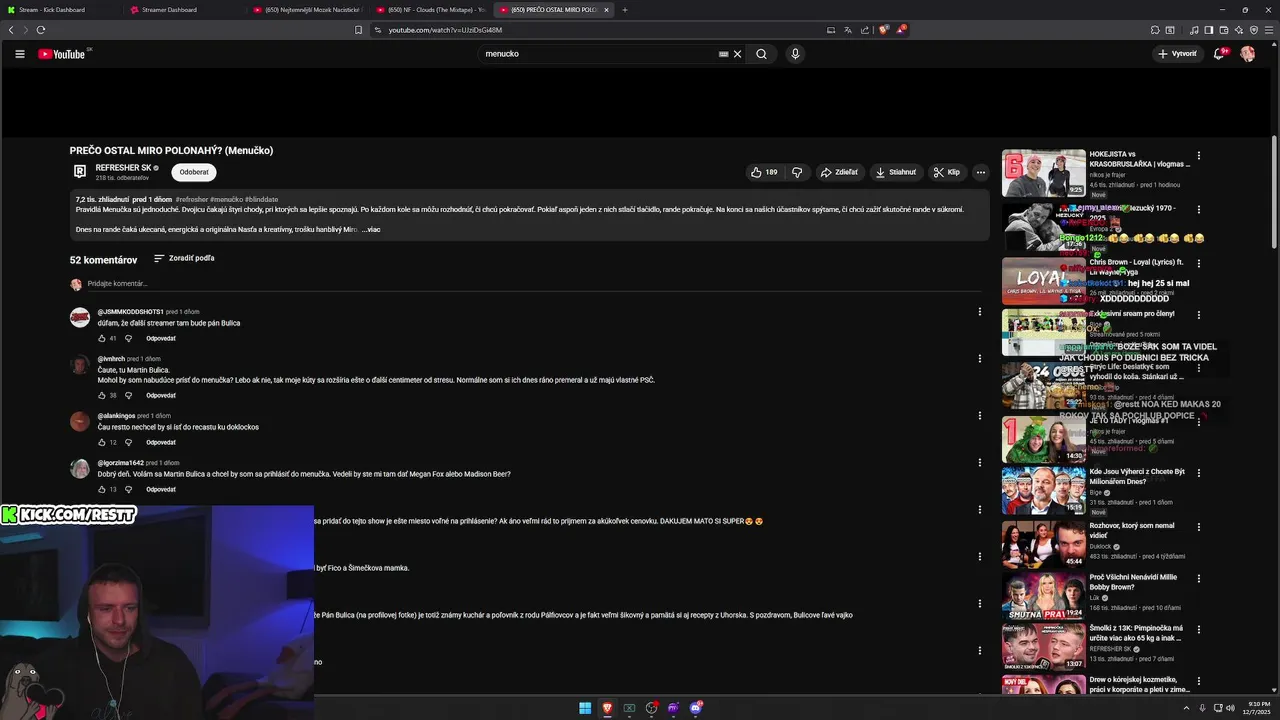Dislike the video with thumbs down
The image size is (1280, 720).
click(797, 172)
